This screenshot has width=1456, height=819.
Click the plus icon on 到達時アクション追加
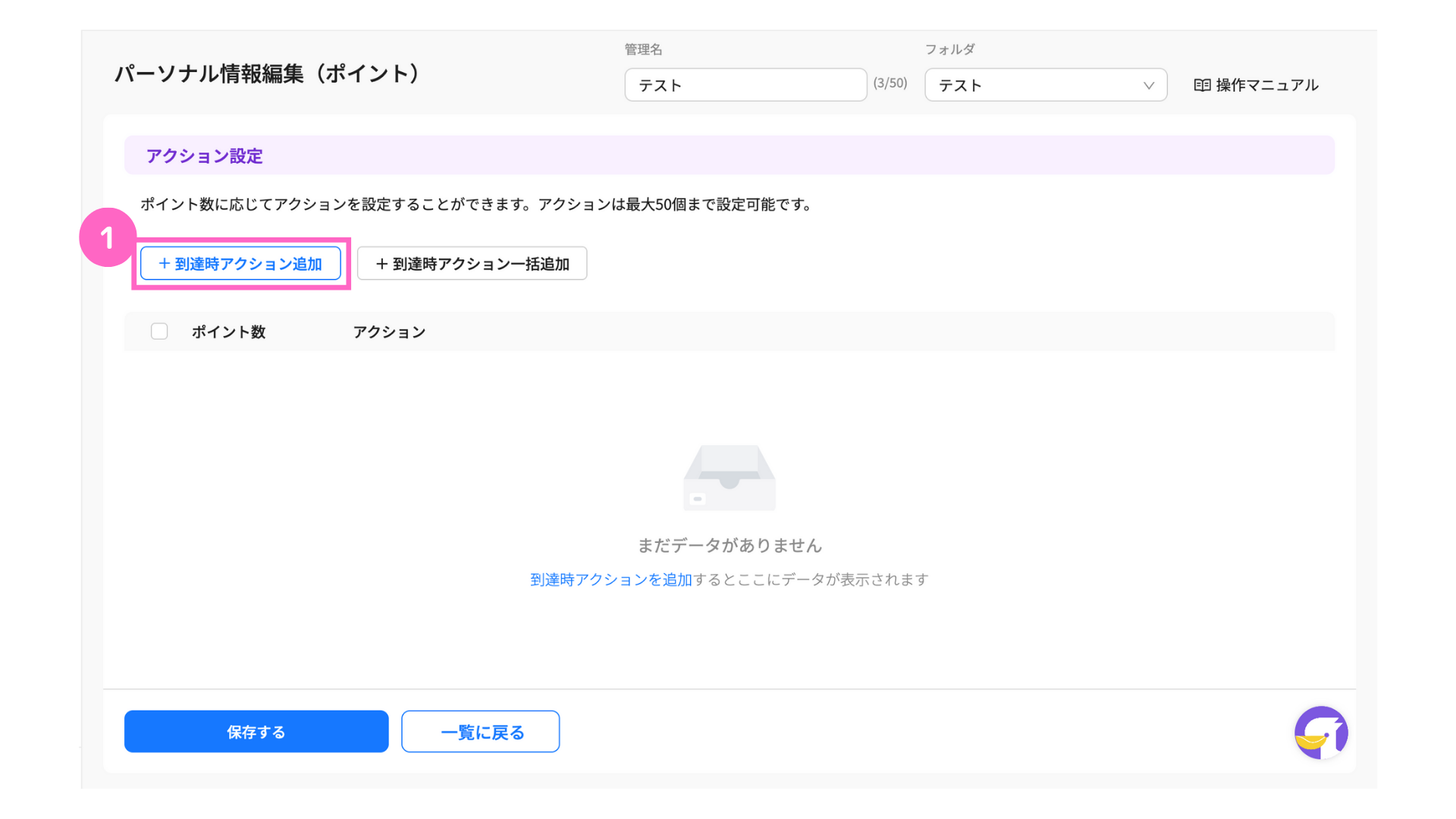point(164,263)
